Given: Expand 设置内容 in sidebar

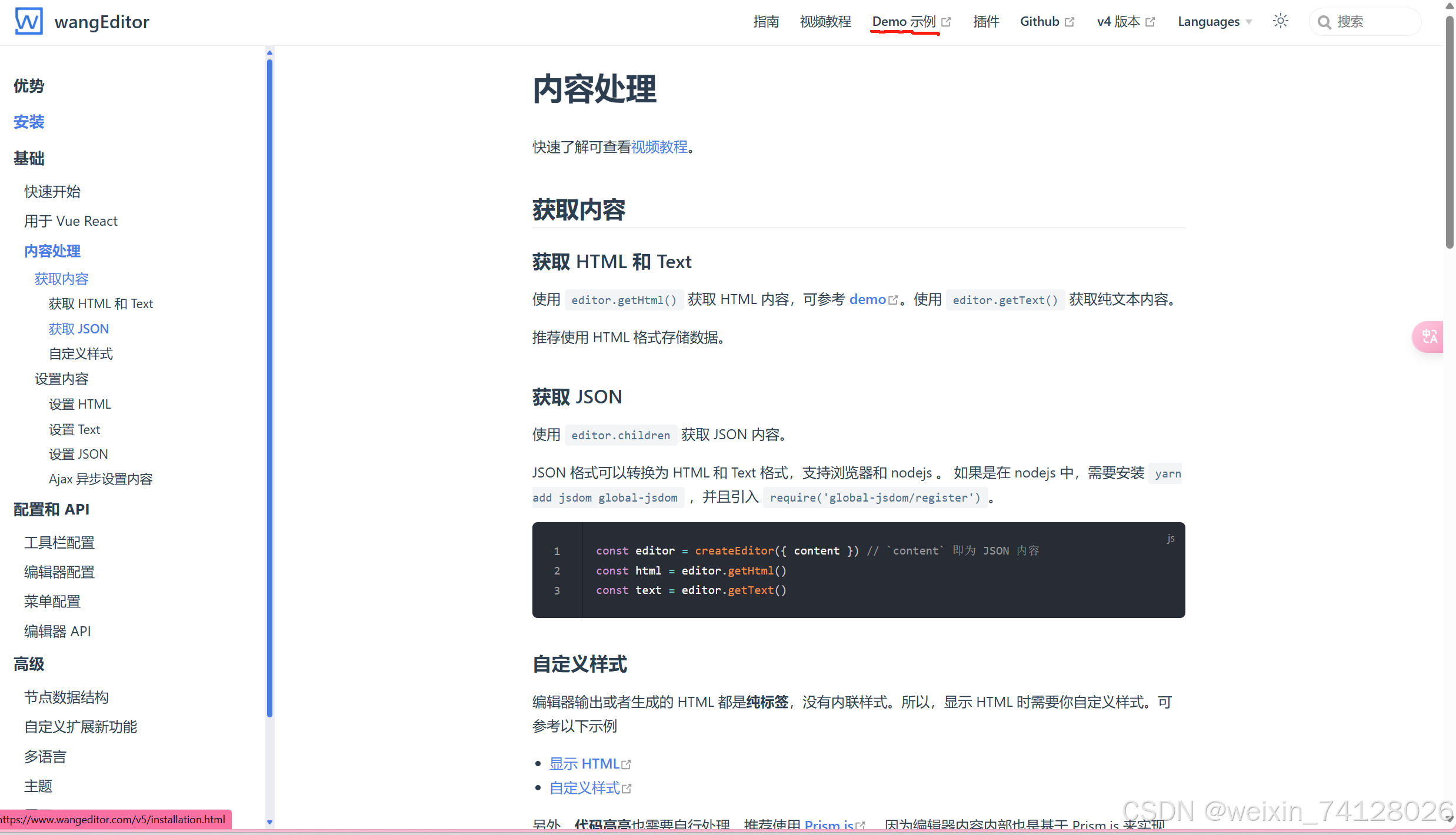Looking at the screenshot, I should (x=61, y=379).
